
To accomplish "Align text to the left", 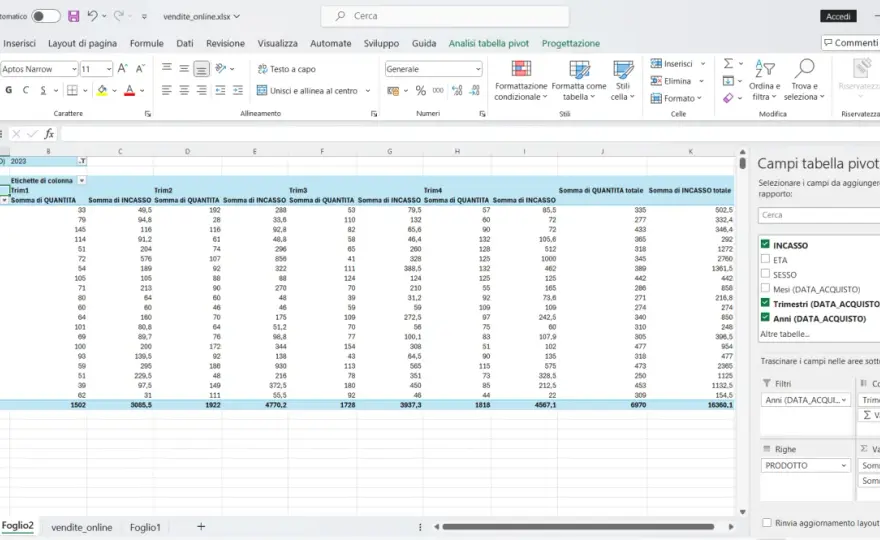I will coord(166,90).
